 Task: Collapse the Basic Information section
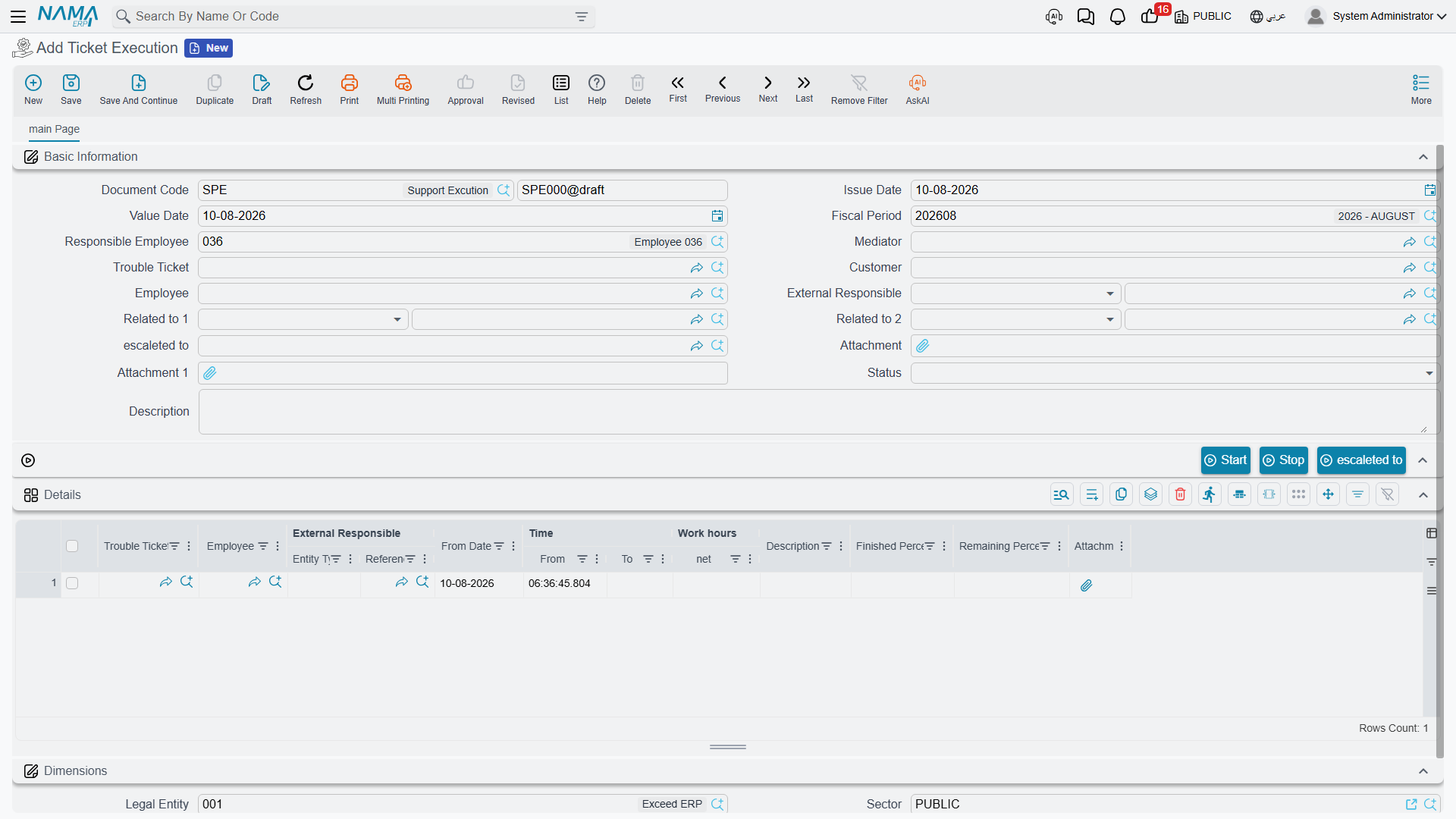click(1423, 157)
